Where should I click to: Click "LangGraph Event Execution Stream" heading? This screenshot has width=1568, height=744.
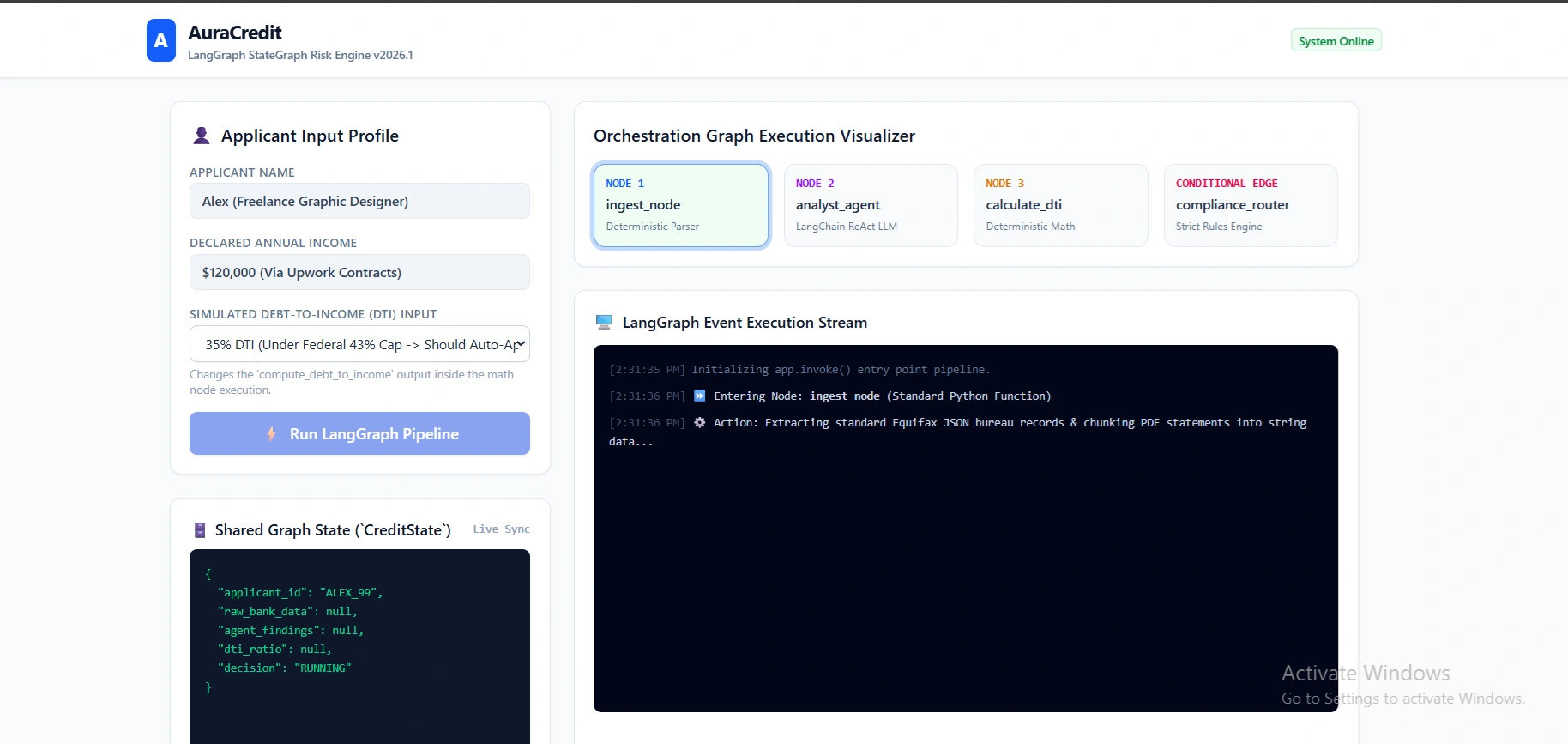(745, 323)
